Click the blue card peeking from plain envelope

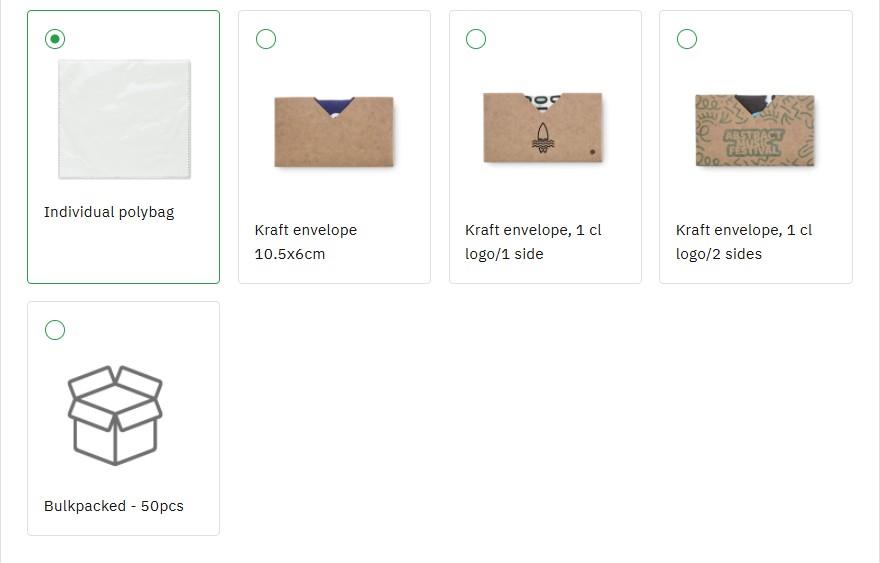(x=334, y=102)
